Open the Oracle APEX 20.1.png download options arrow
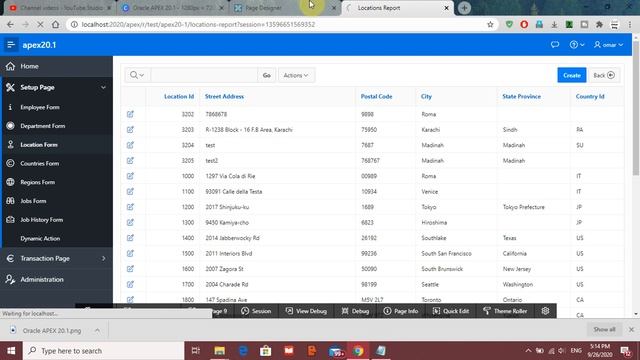Image resolution: width=640 pixels, height=360 pixels. 97,330
